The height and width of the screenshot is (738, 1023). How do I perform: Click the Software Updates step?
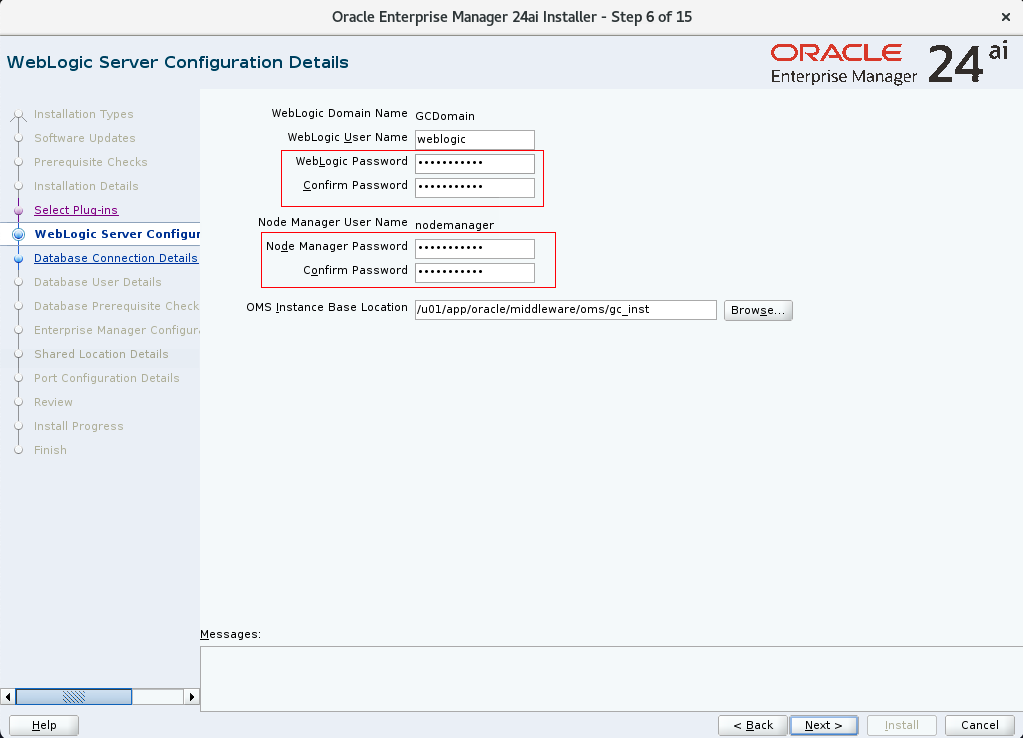[85, 138]
